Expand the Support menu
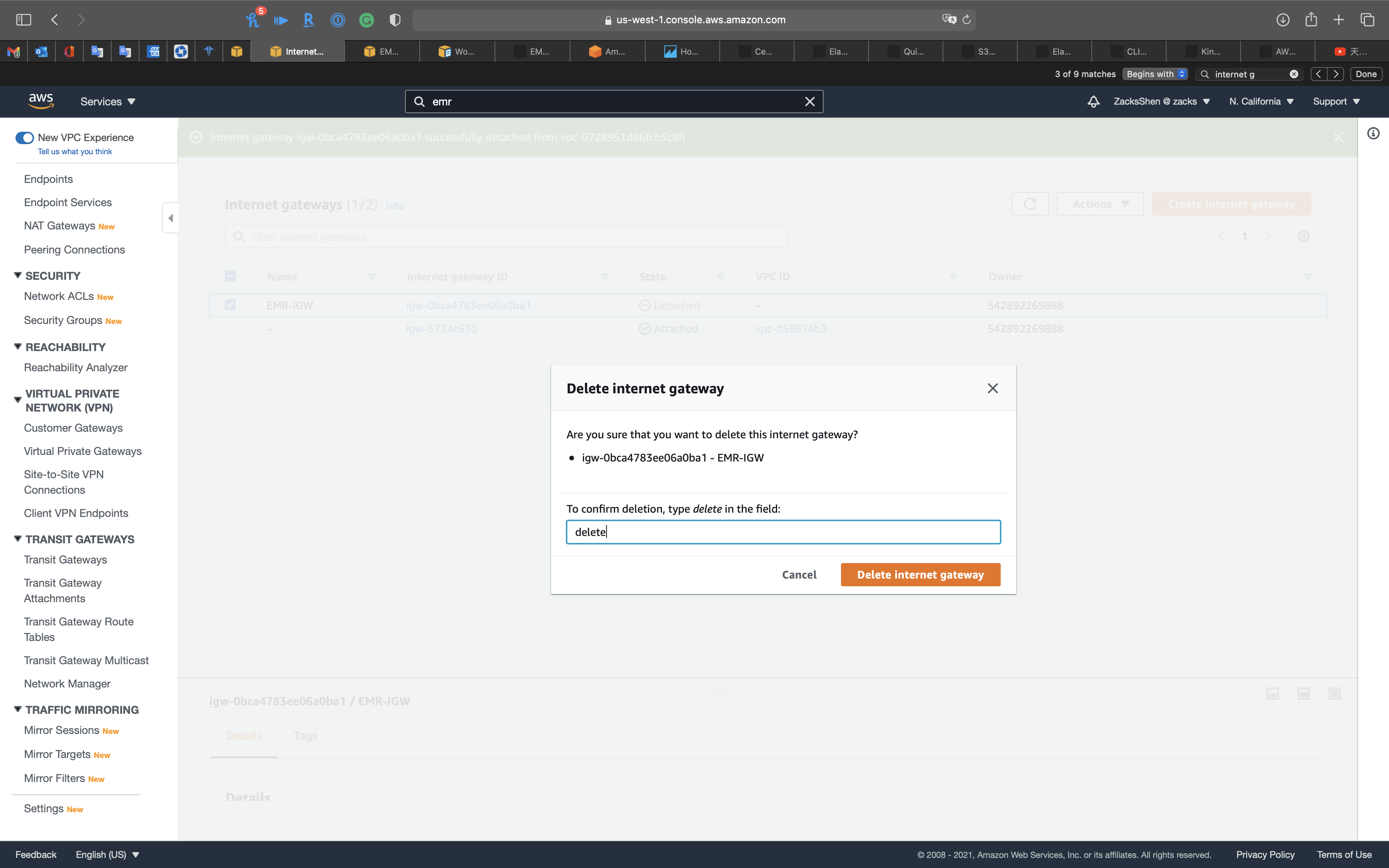The image size is (1389, 868). tap(1336, 102)
